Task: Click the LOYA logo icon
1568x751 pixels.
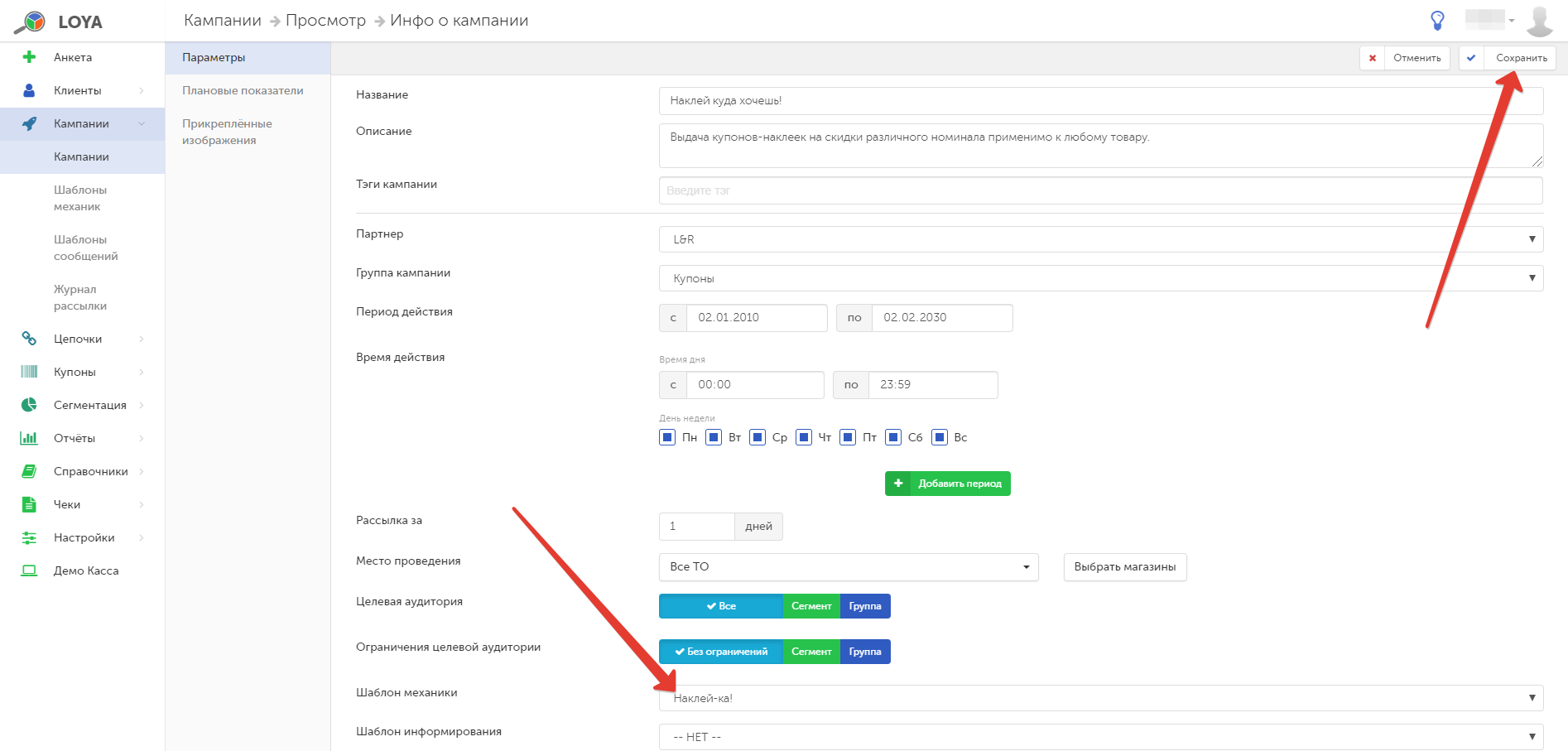Action: coord(30,22)
